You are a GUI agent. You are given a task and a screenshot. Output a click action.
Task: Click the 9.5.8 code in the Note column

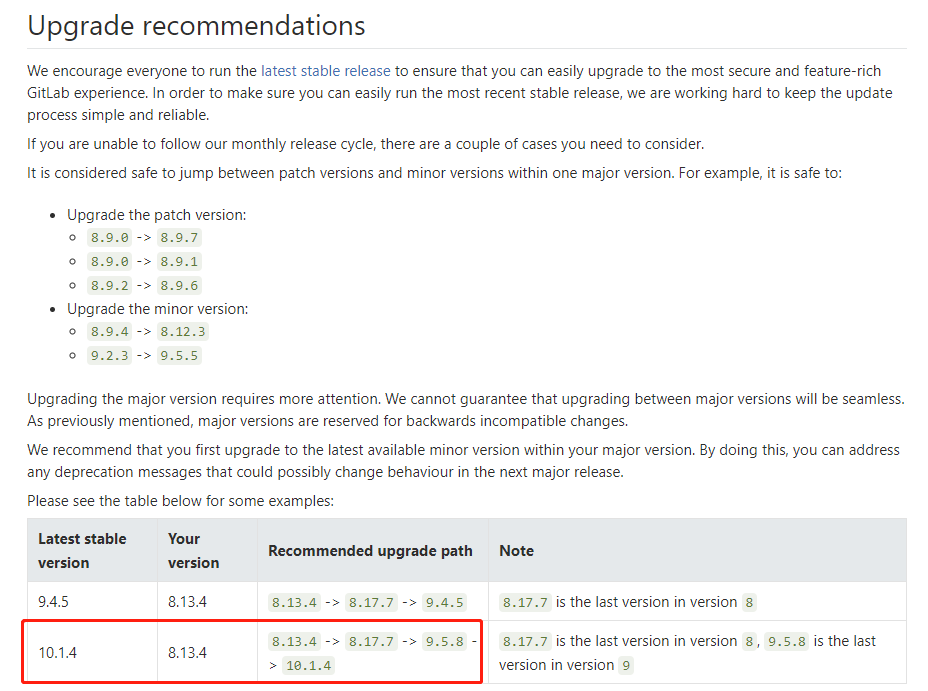[786, 642]
